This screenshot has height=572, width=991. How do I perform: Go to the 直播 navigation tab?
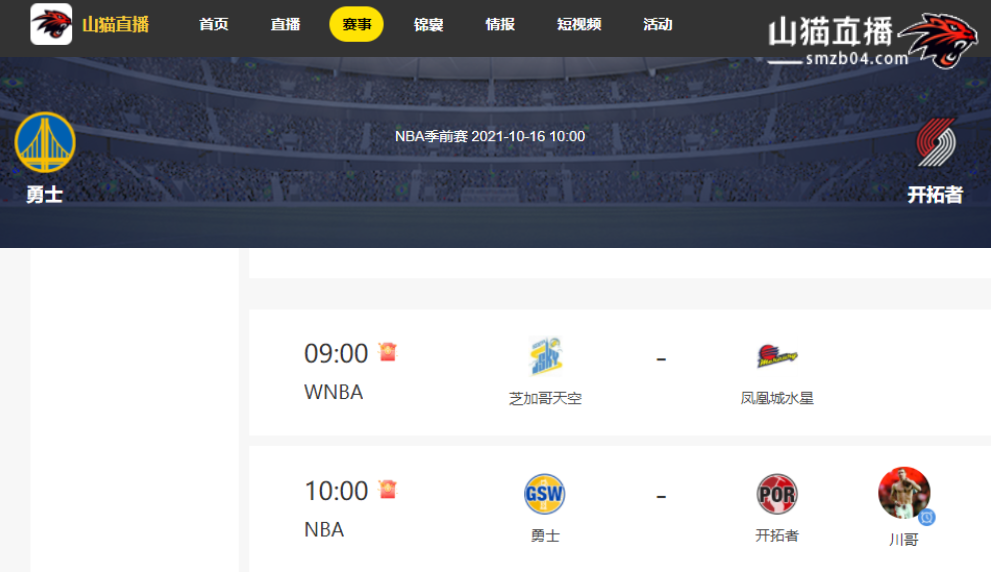click(x=285, y=24)
